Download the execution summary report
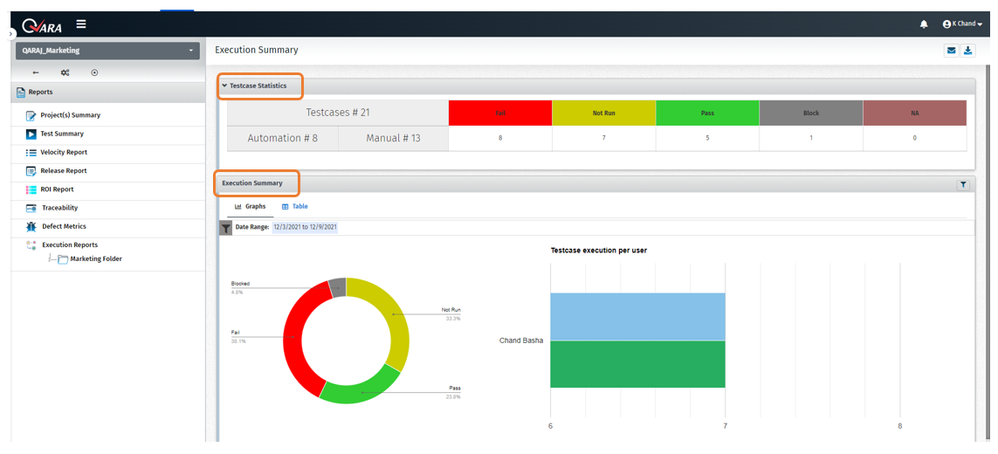The width and height of the screenshot is (998, 454). (967, 50)
